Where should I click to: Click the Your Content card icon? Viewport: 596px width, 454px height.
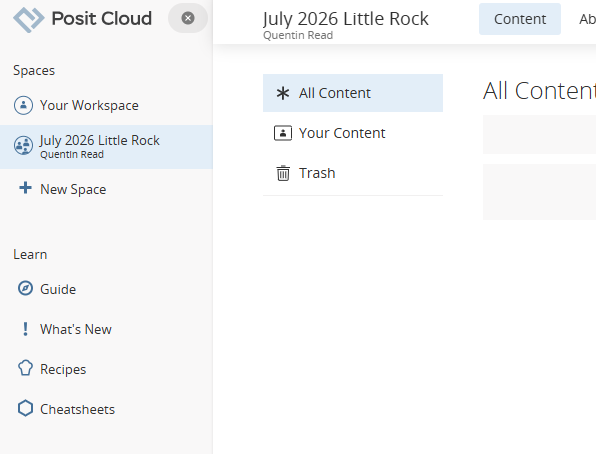click(283, 133)
